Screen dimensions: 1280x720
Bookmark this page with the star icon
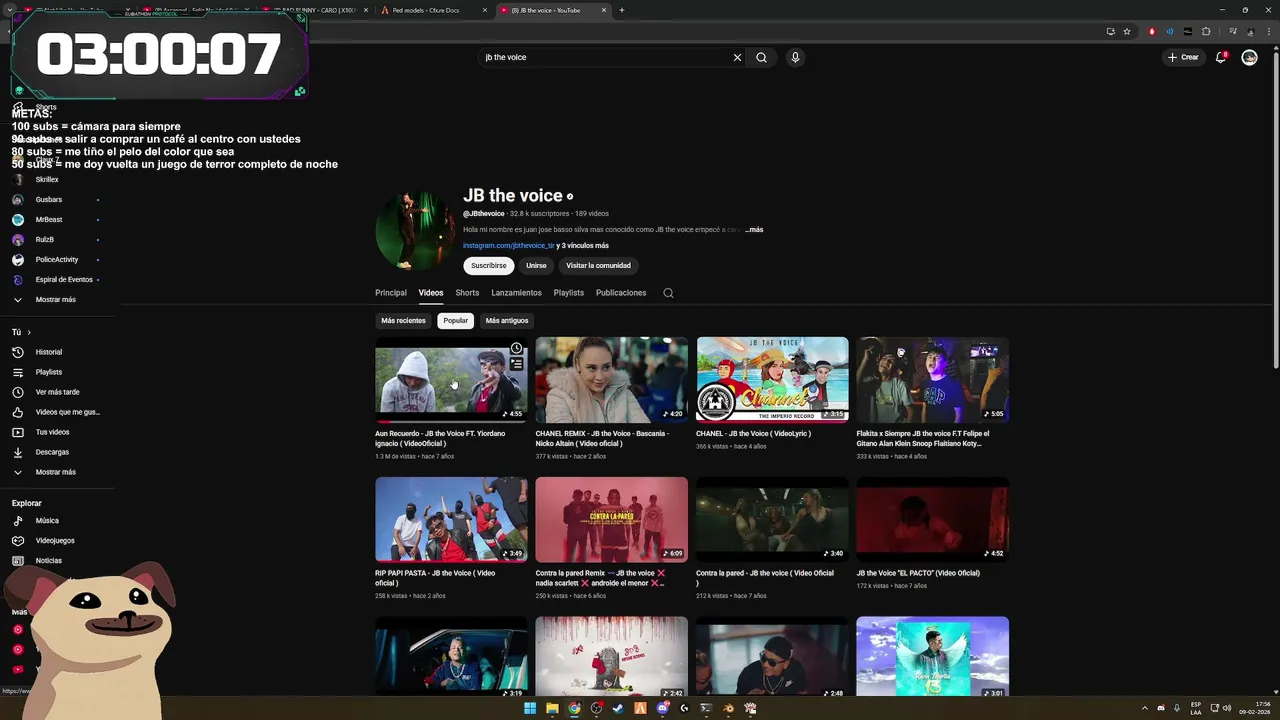click(1127, 31)
